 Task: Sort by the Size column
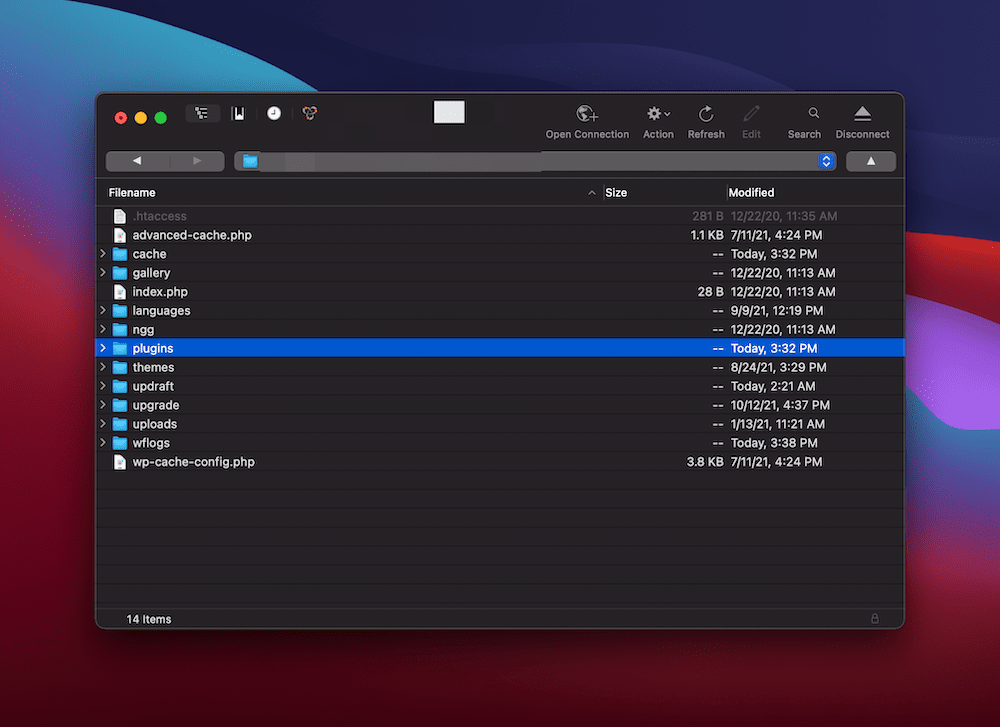pyautogui.click(x=616, y=193)
